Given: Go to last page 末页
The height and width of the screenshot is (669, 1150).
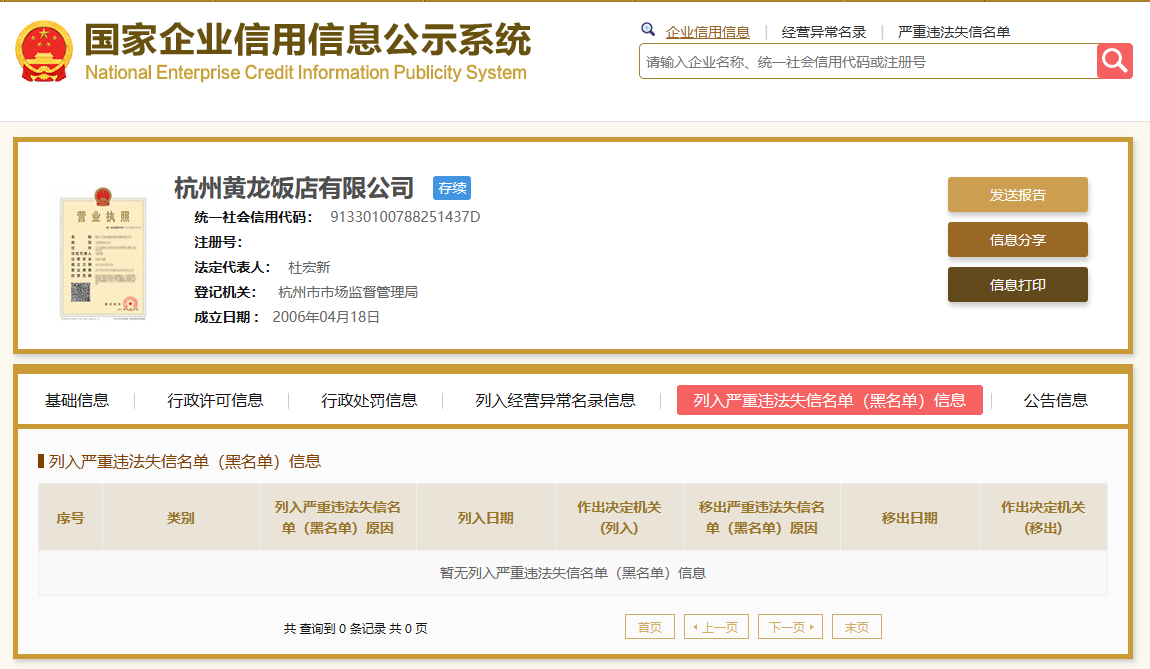Looking at the screenshot, I should click(x=857, y=627).
